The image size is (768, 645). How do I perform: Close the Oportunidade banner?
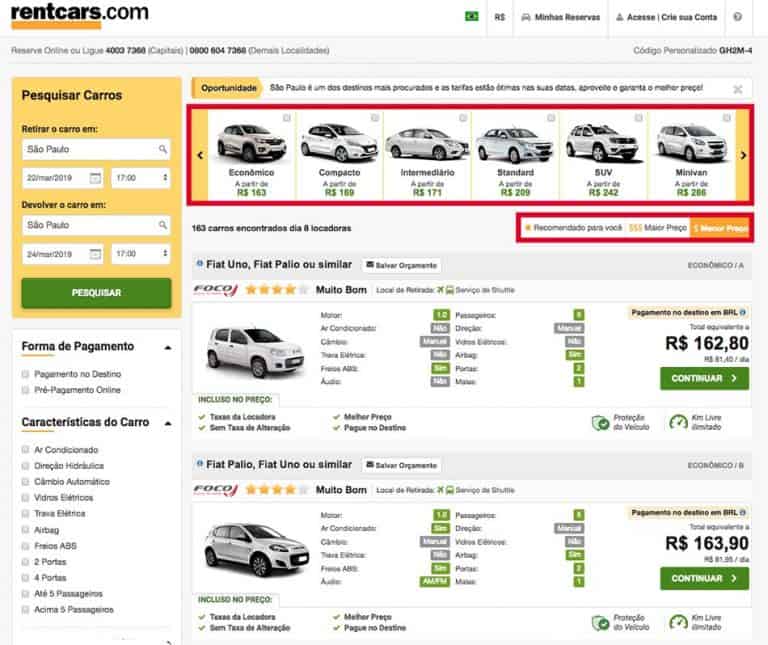point(738,89)
